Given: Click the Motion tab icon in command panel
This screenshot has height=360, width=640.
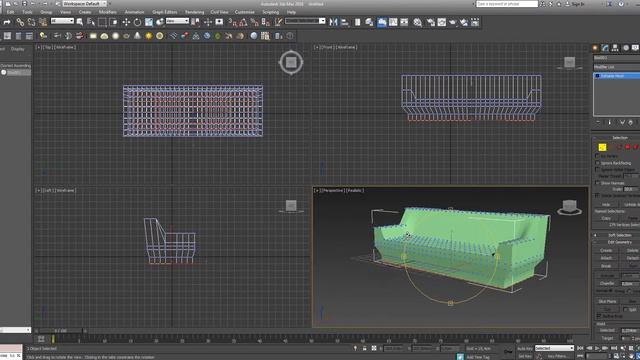Looking at the screenshot, I should (x=625, y=48).
